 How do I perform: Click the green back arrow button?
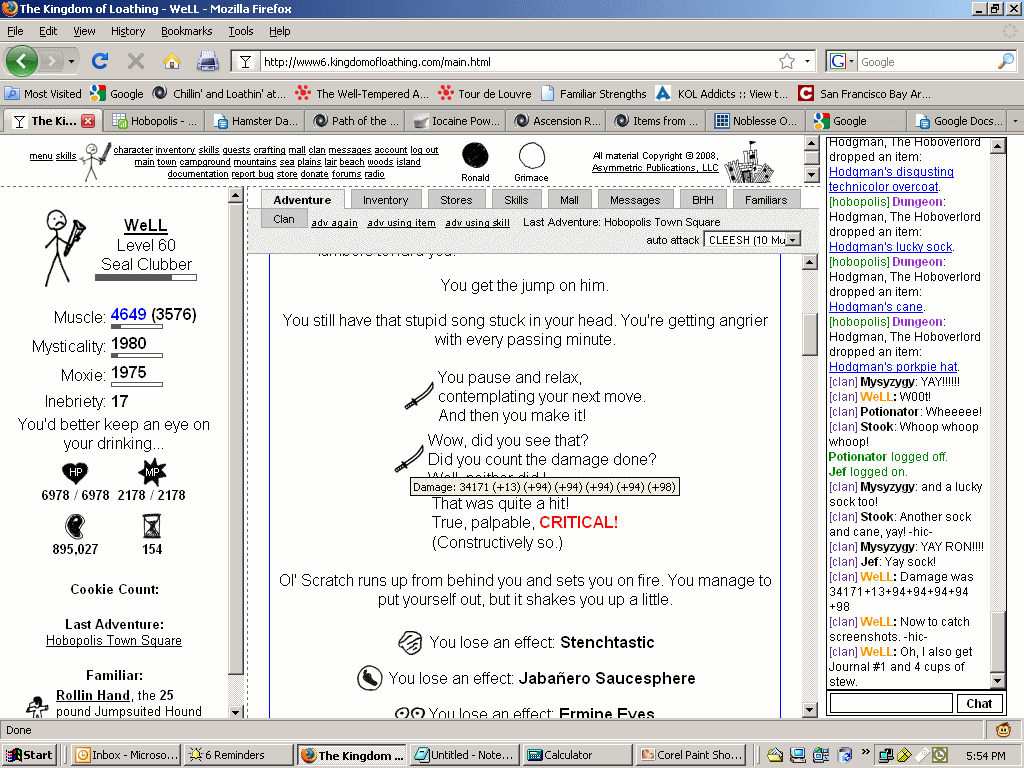click(22, 61)
